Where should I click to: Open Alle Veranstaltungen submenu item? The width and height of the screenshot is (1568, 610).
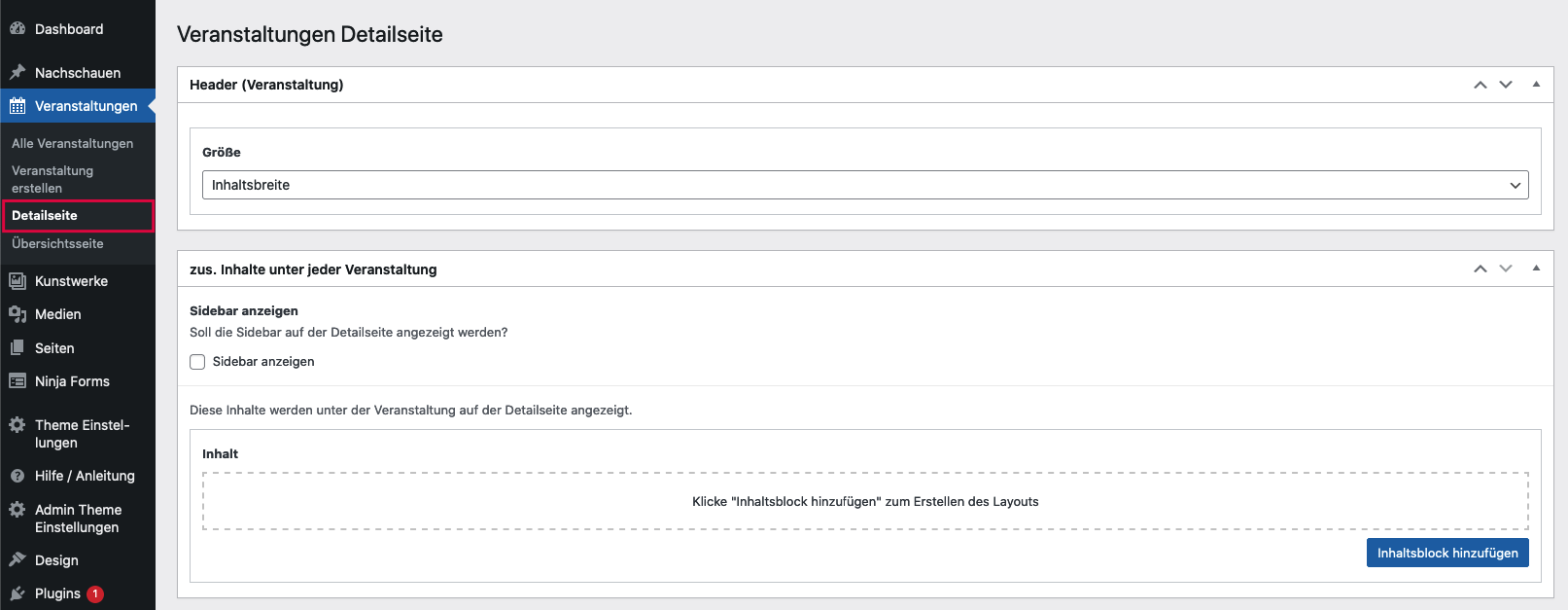coord(73,143)
